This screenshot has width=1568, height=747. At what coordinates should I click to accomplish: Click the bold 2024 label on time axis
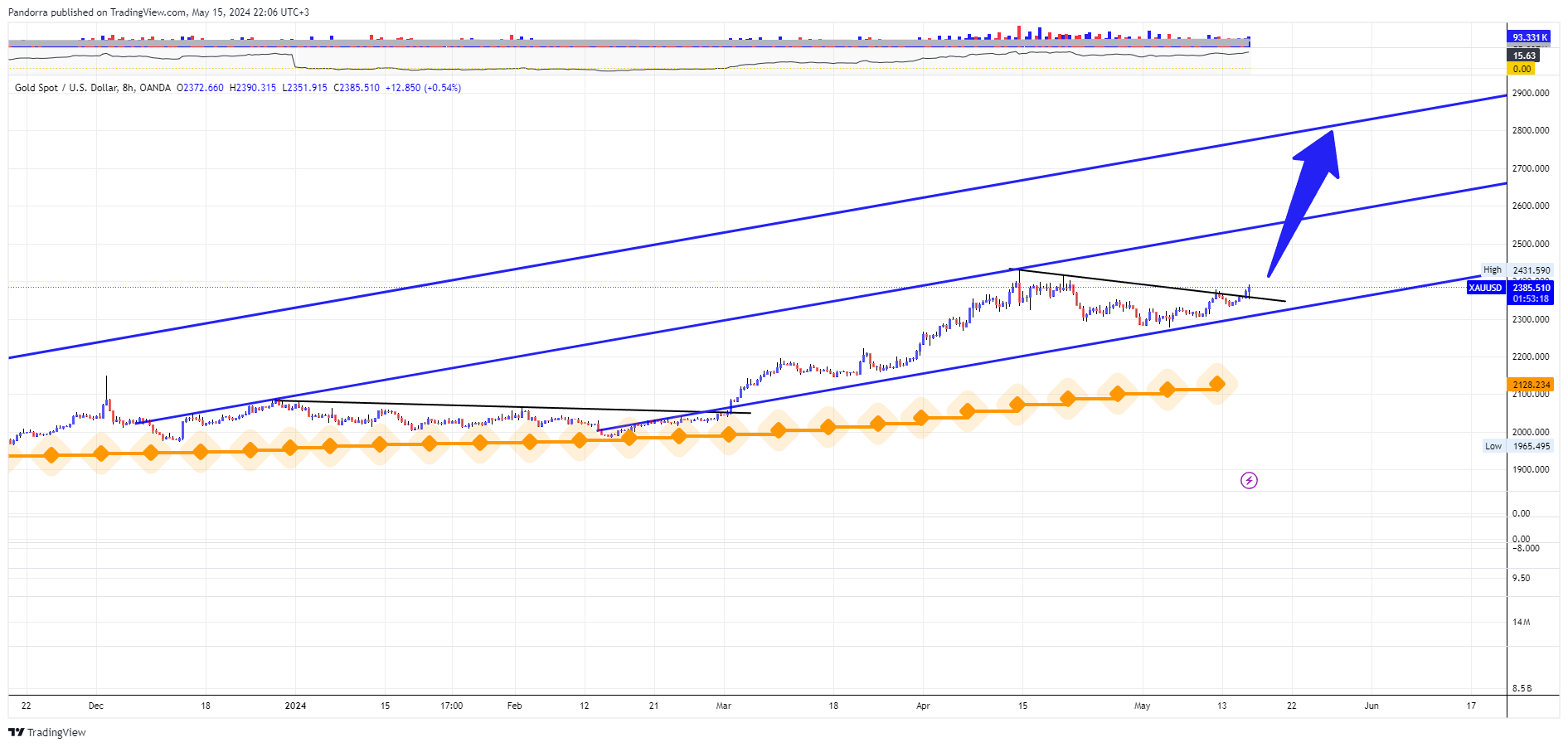(x=295, y=706)
